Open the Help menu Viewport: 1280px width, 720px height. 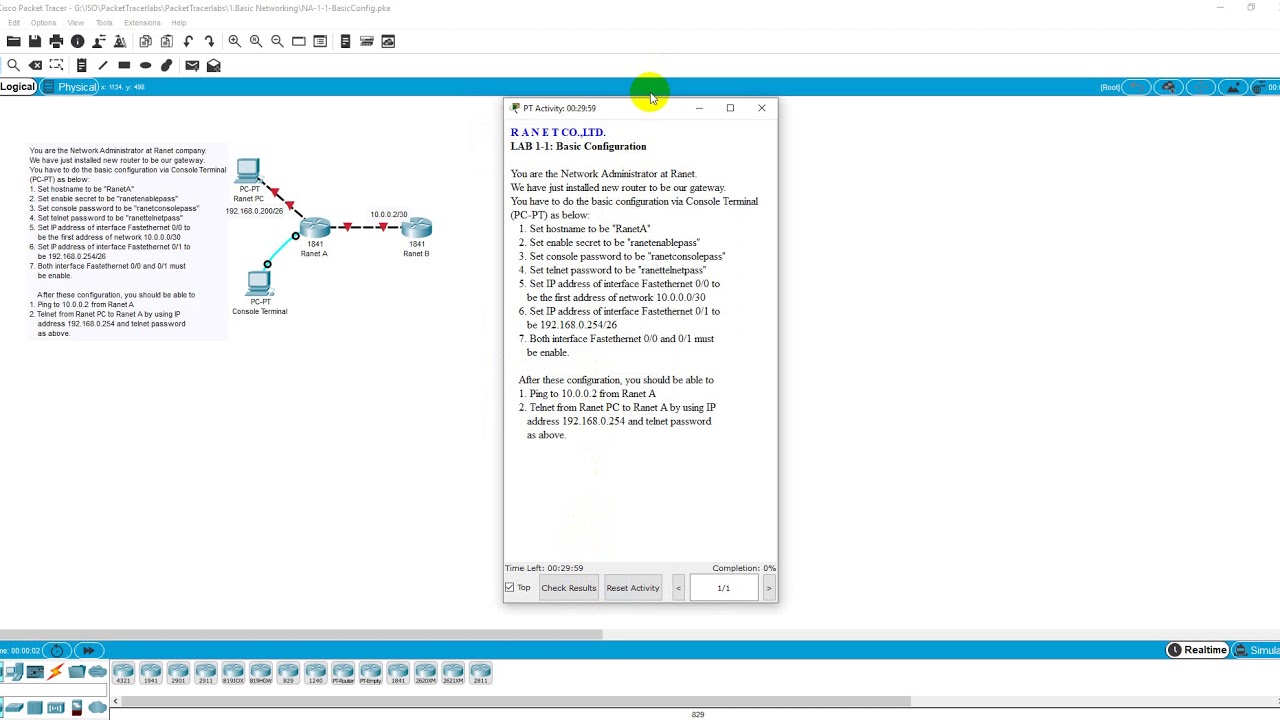(x=179, y=23)
